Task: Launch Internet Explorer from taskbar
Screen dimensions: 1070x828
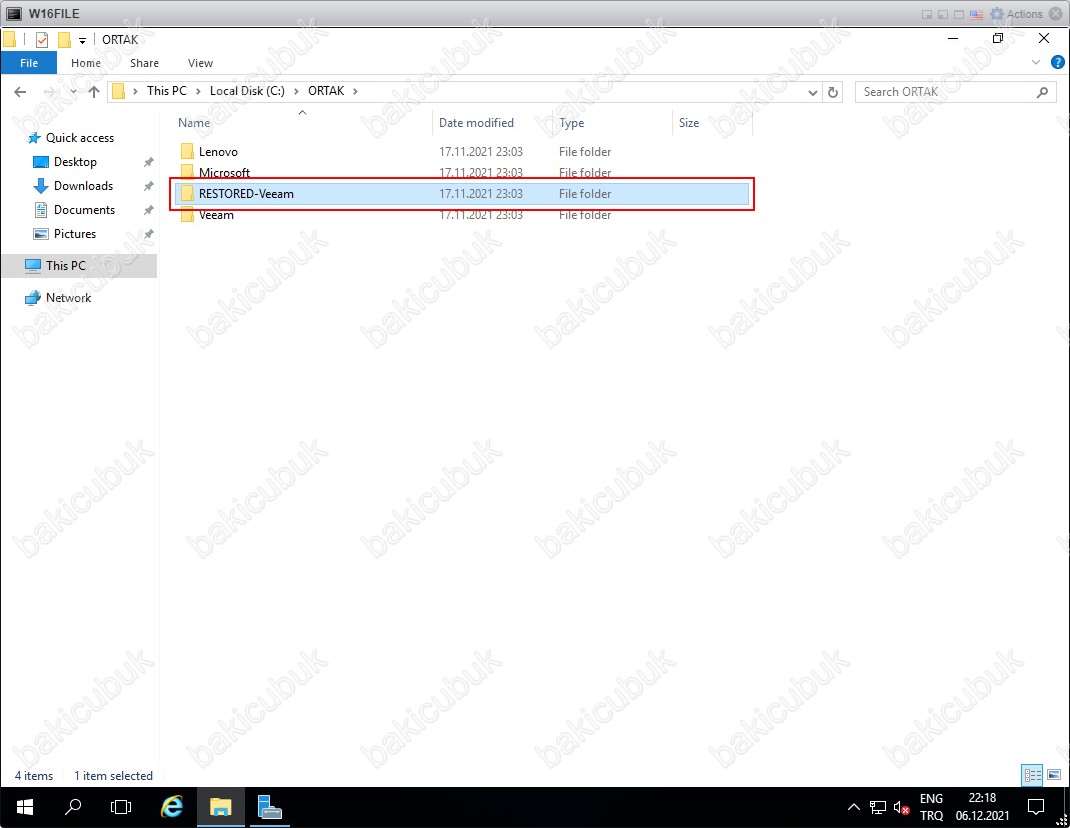Action: tap(172, 808)
